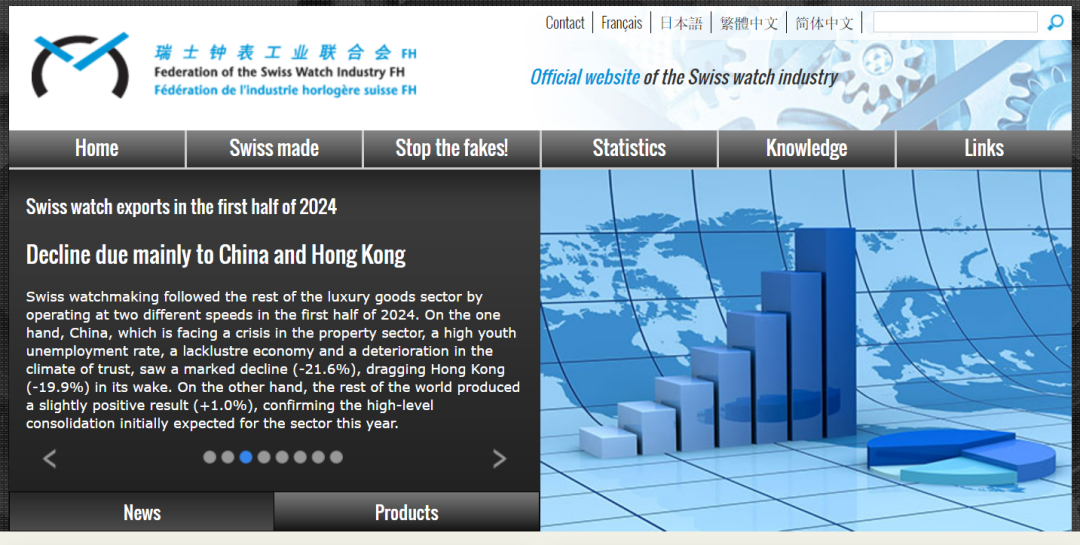Viewport: 1080px width, 545px height.
Task: Switch to the Products tab
Action: [x=406, y=512]
